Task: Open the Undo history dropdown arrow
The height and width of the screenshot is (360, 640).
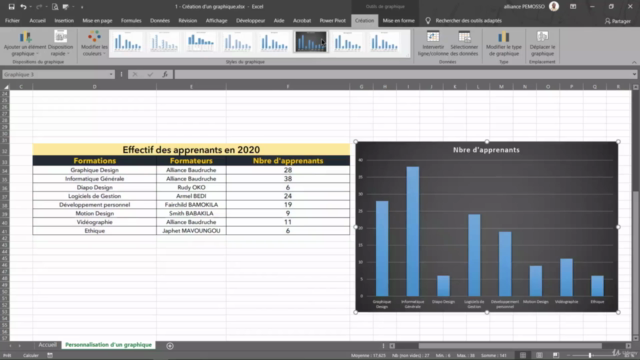Action: click(31, 7)
